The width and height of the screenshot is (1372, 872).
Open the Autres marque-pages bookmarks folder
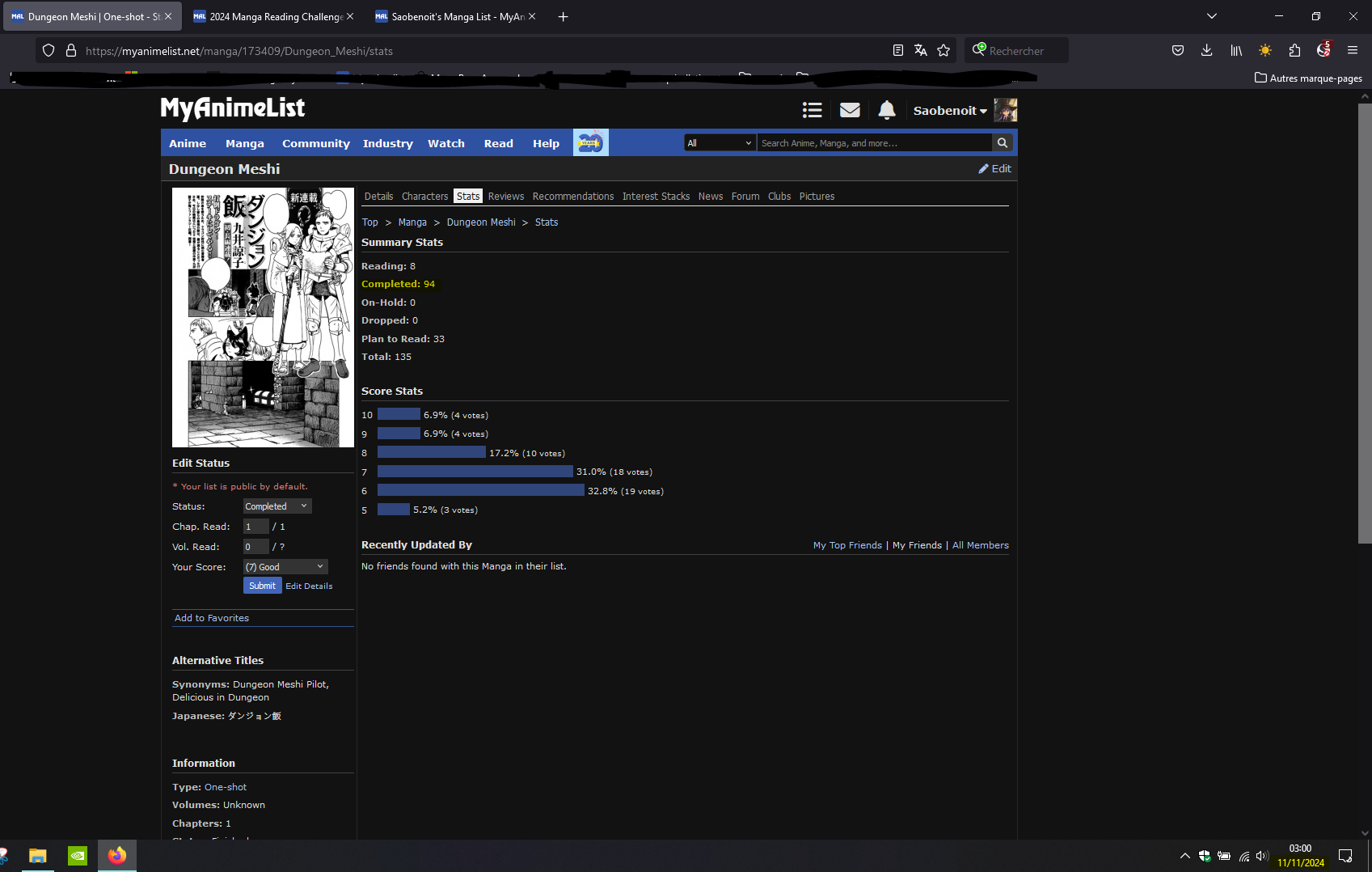pyautogui.click(x=1308, y=78)
